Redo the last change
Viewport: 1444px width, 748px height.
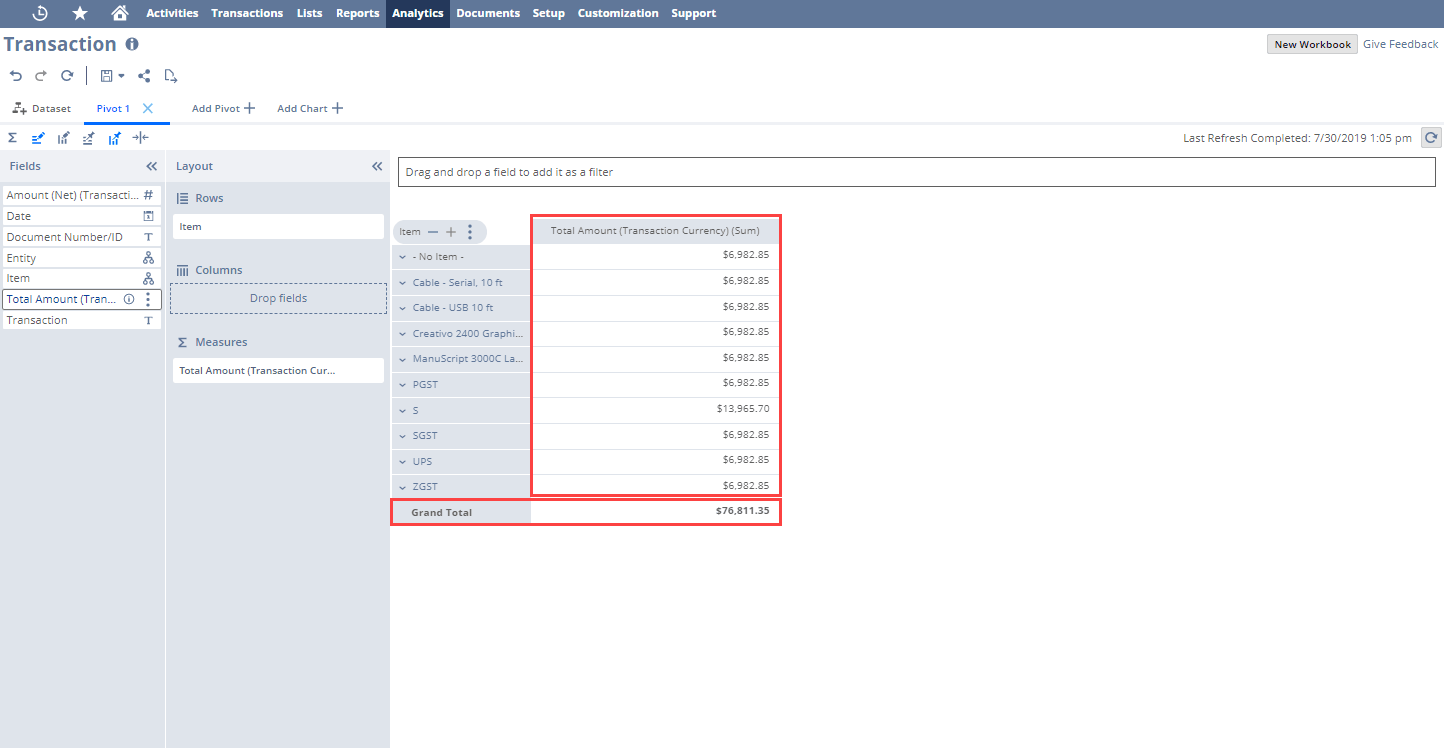point(41,76)
